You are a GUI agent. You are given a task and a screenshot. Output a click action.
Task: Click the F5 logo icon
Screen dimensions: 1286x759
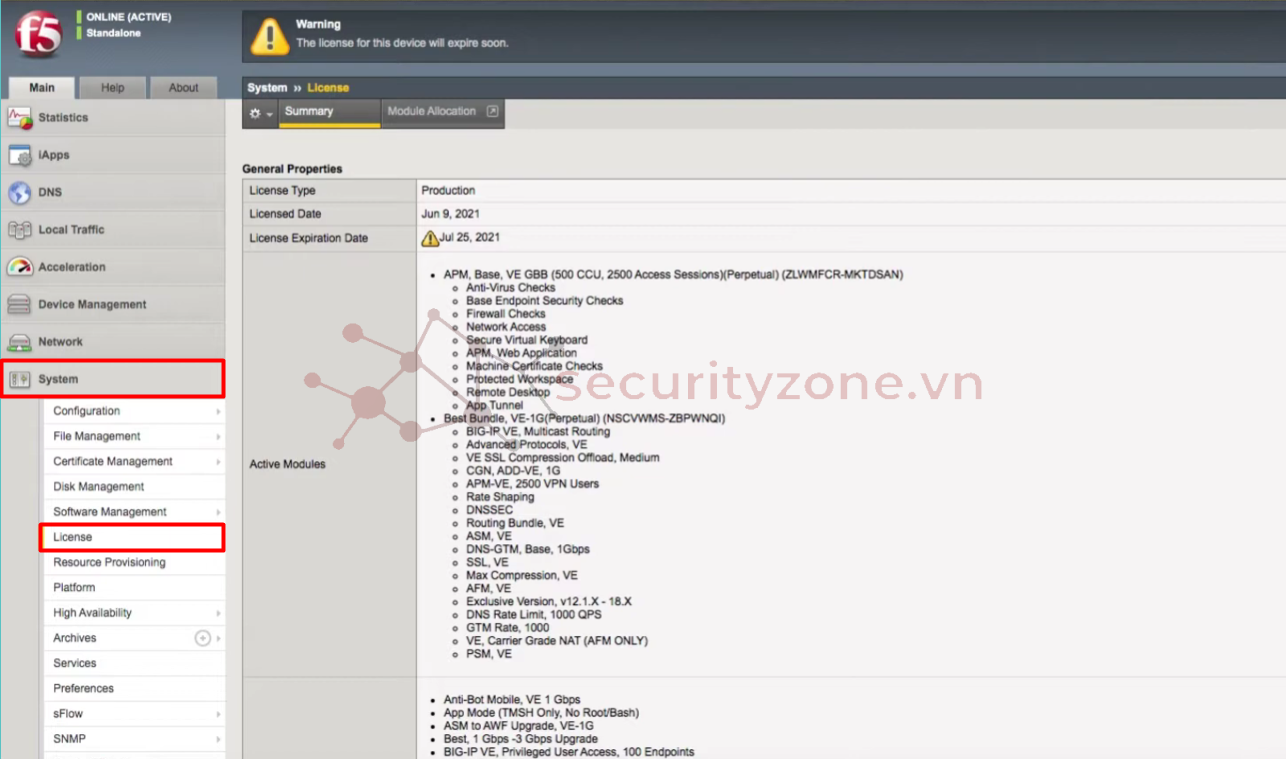[x=38, y=35]
